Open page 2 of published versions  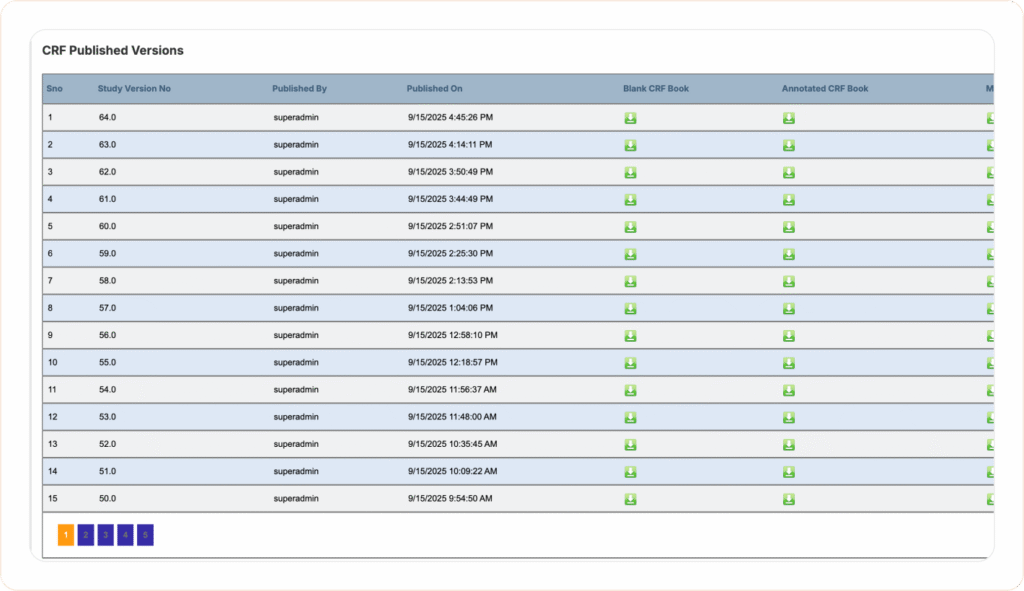point(85,535)
